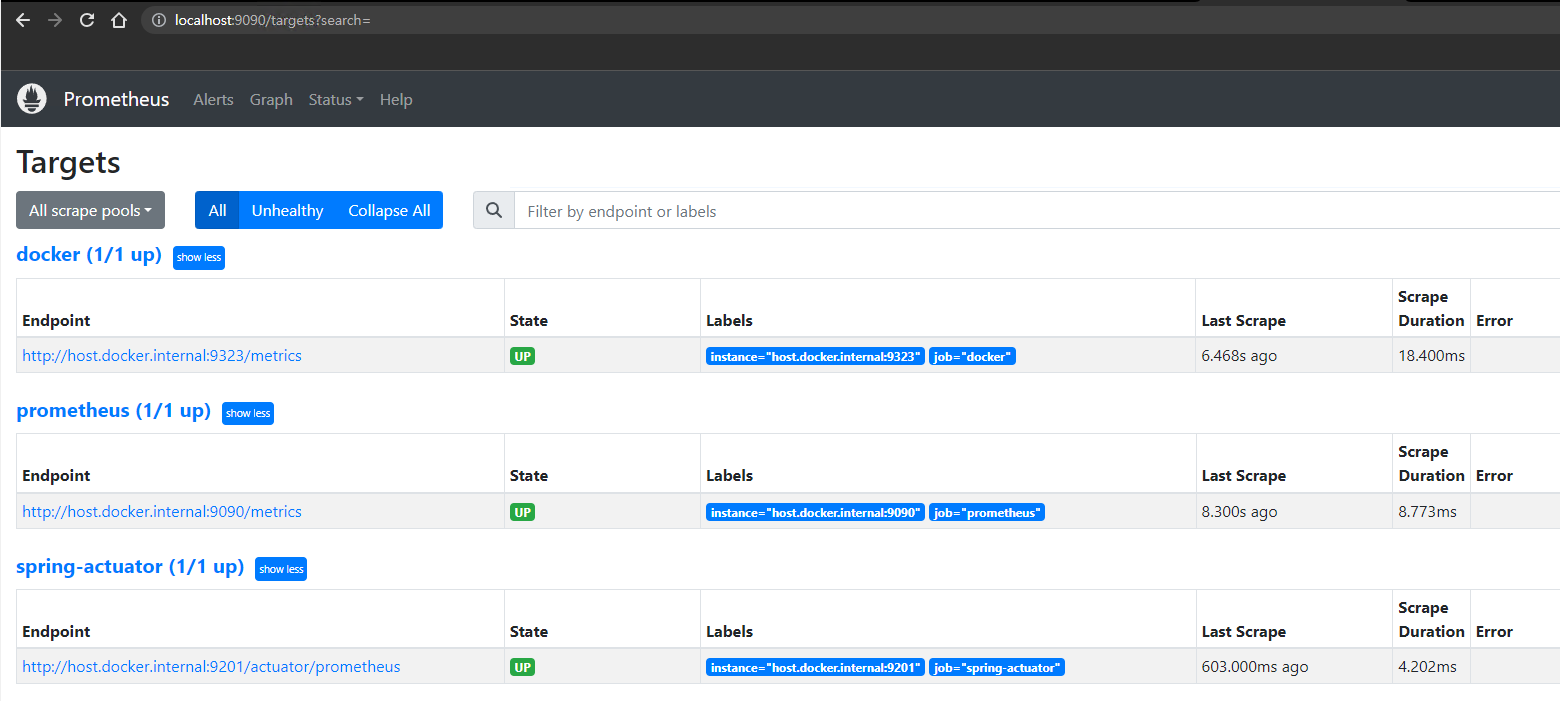1560x701 pixels.
Task: Click the Last Scrape header in spring-actuator table
Action: [1243, 631]
